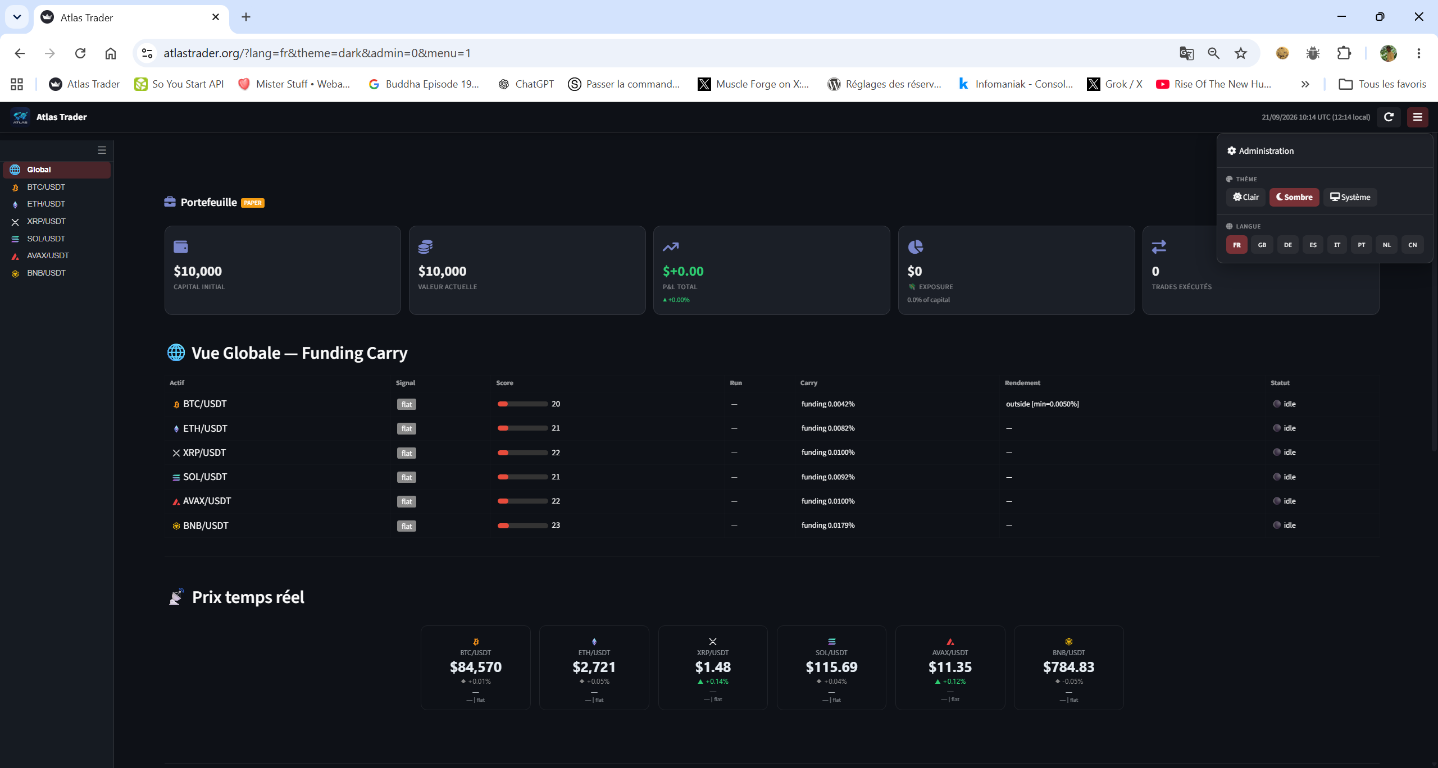Screen dimensions: 1438x768
Task: Click the browser address bar URL
Action: click(317, 53)
